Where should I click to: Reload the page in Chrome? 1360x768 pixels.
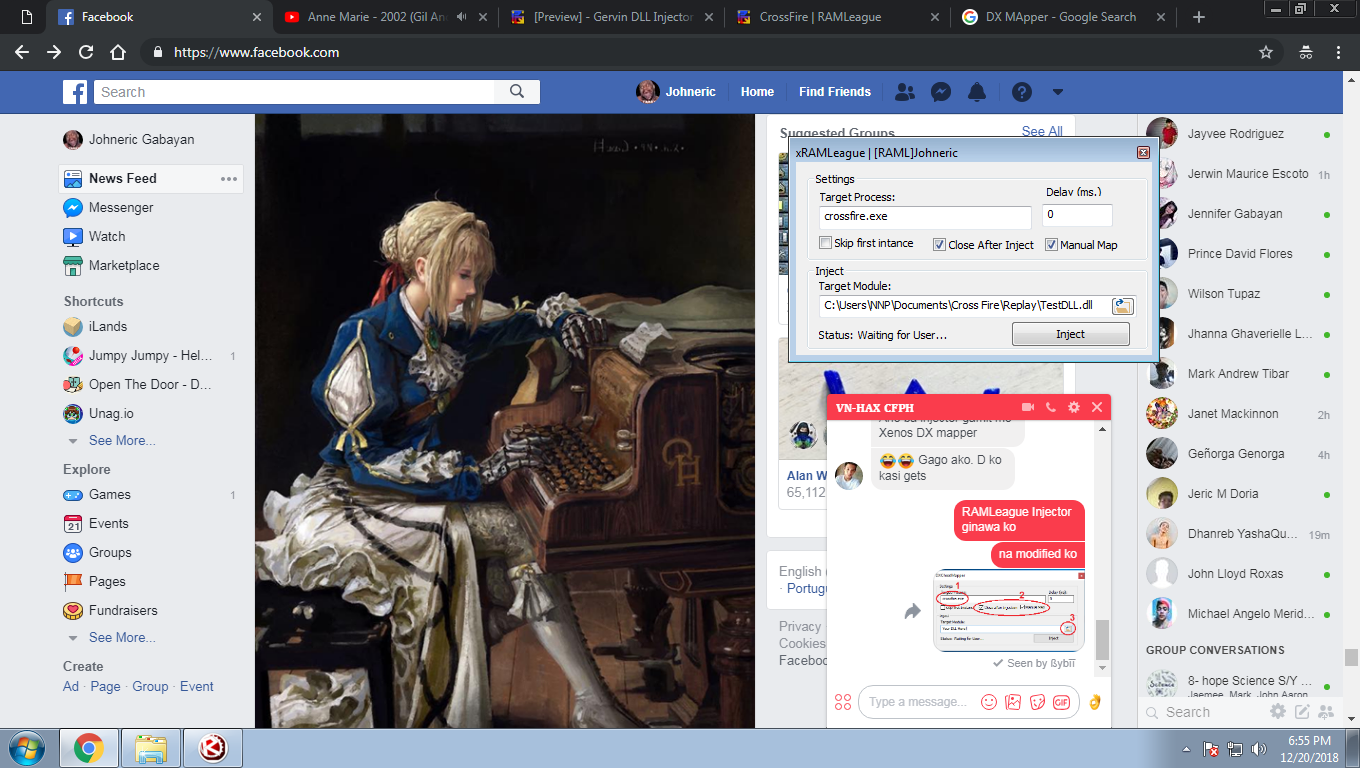tap(86, 52)
